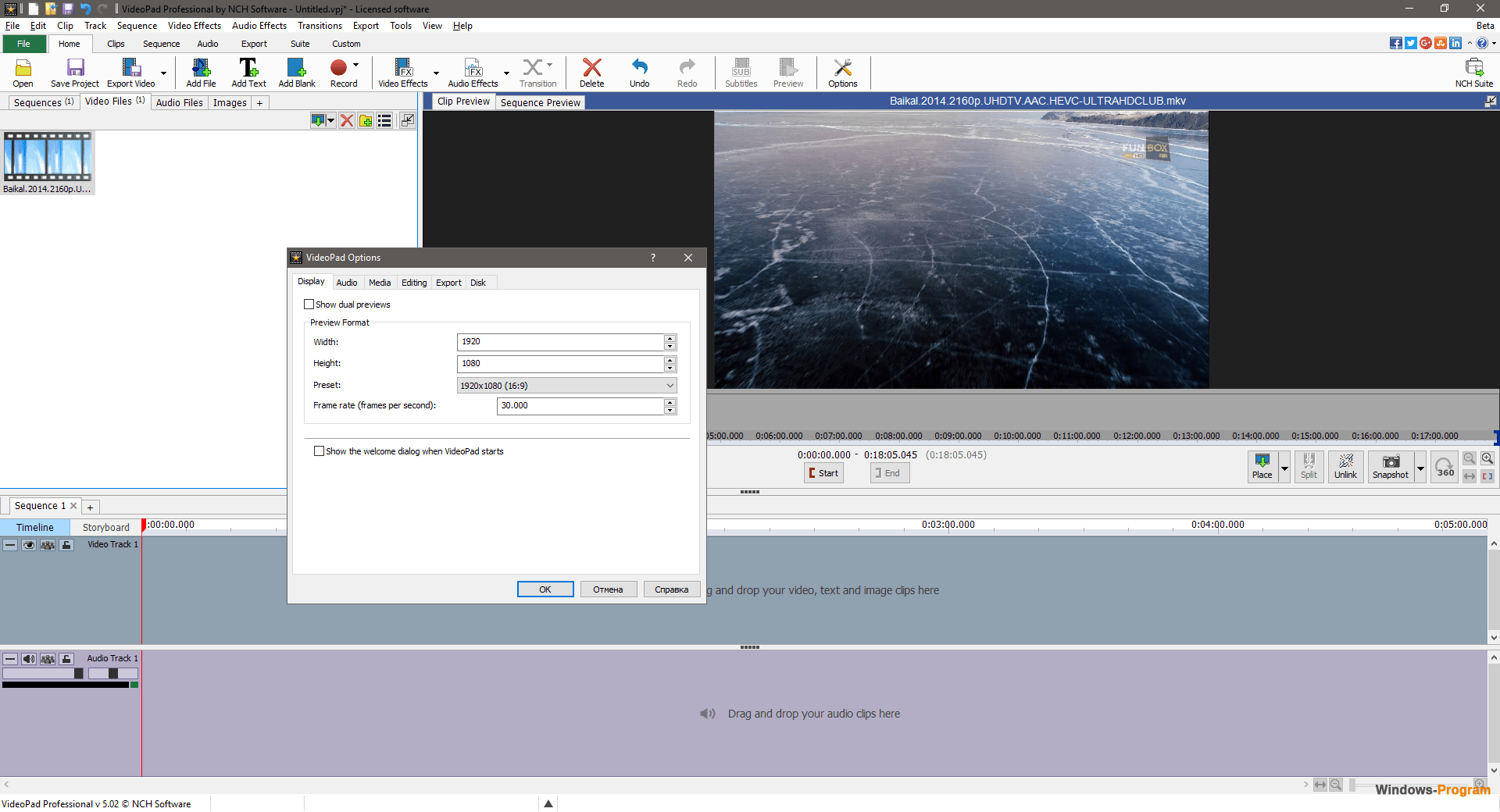Click the Unlink tool
Screen dimensions: 1500x812
tap(1345, 466)
